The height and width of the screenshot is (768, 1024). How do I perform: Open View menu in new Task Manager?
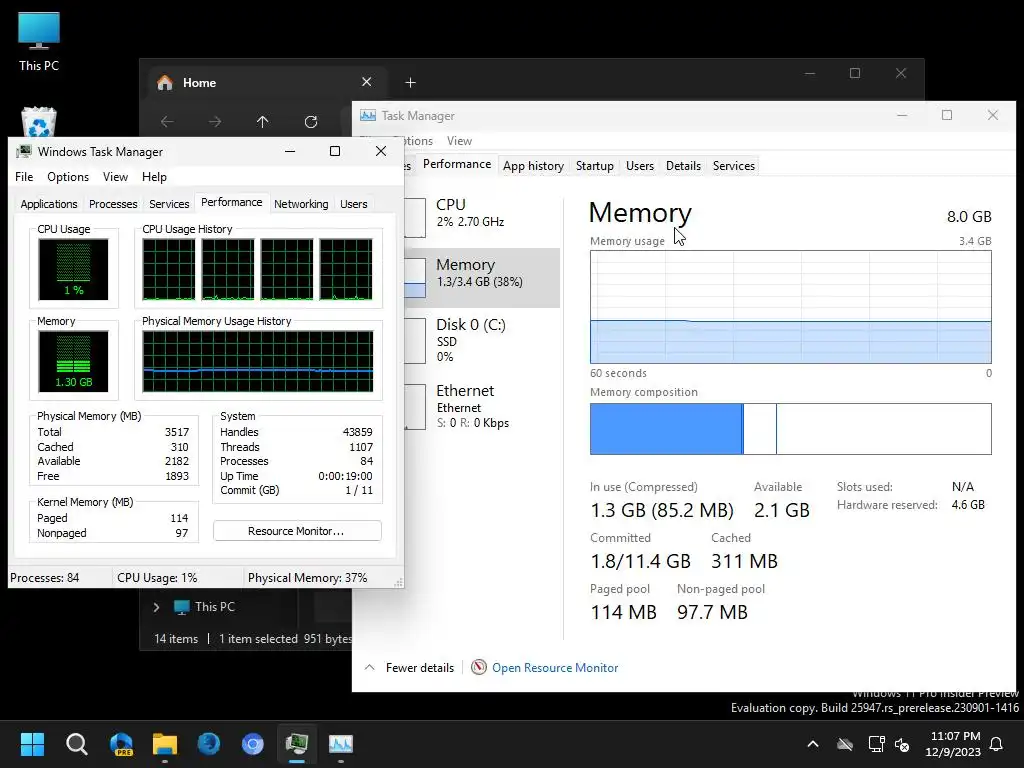pyautogui.click(x=459, y=141)
